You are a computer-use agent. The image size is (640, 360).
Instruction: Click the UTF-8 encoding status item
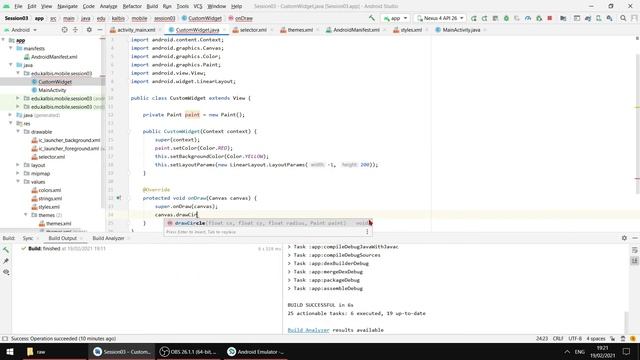click(x=575, y=338)
